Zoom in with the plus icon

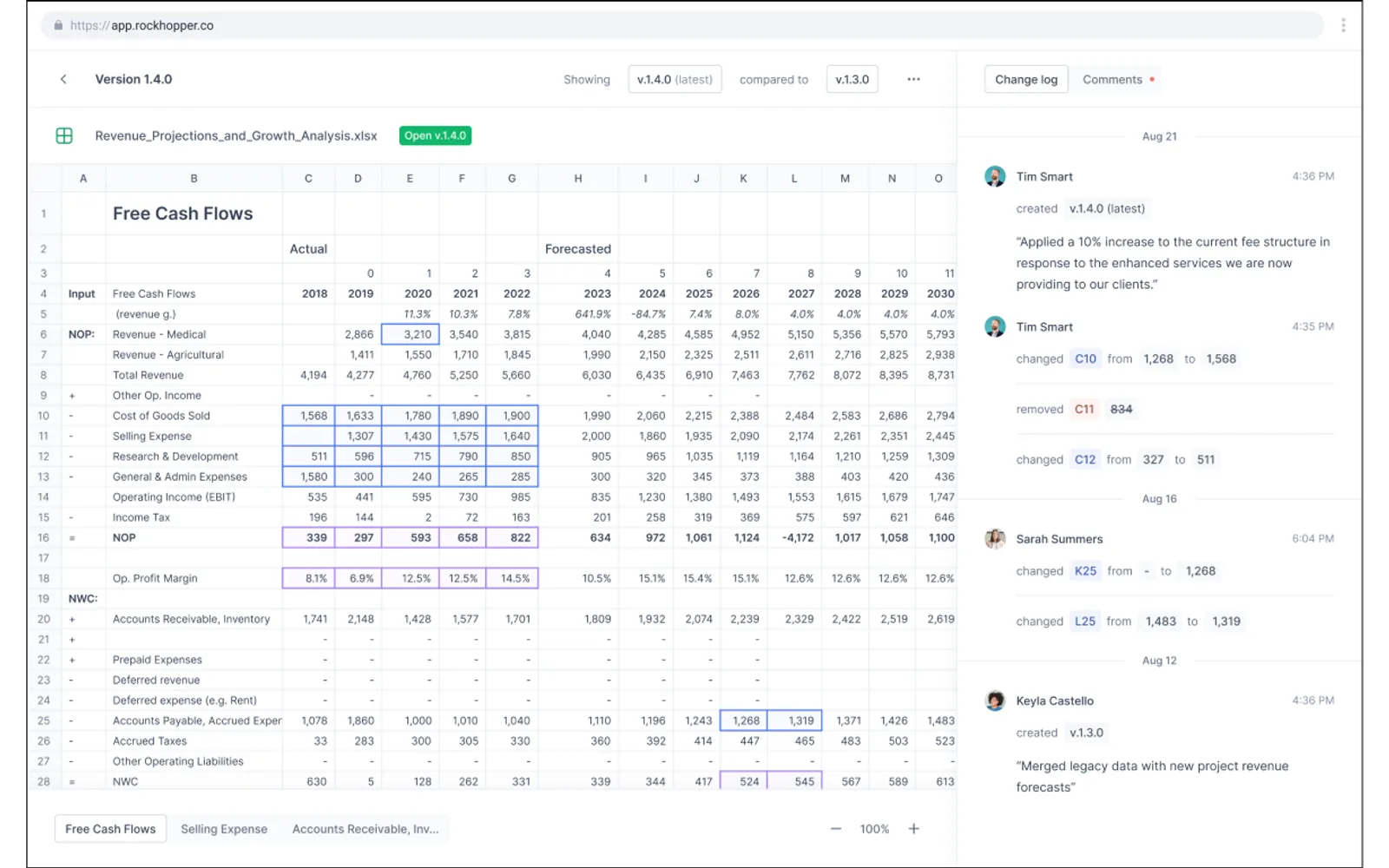click(913, 829)
